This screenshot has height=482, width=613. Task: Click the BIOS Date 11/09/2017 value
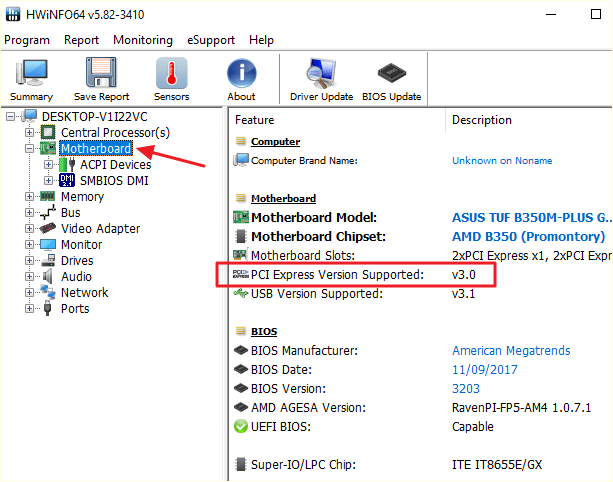point(485,369)
